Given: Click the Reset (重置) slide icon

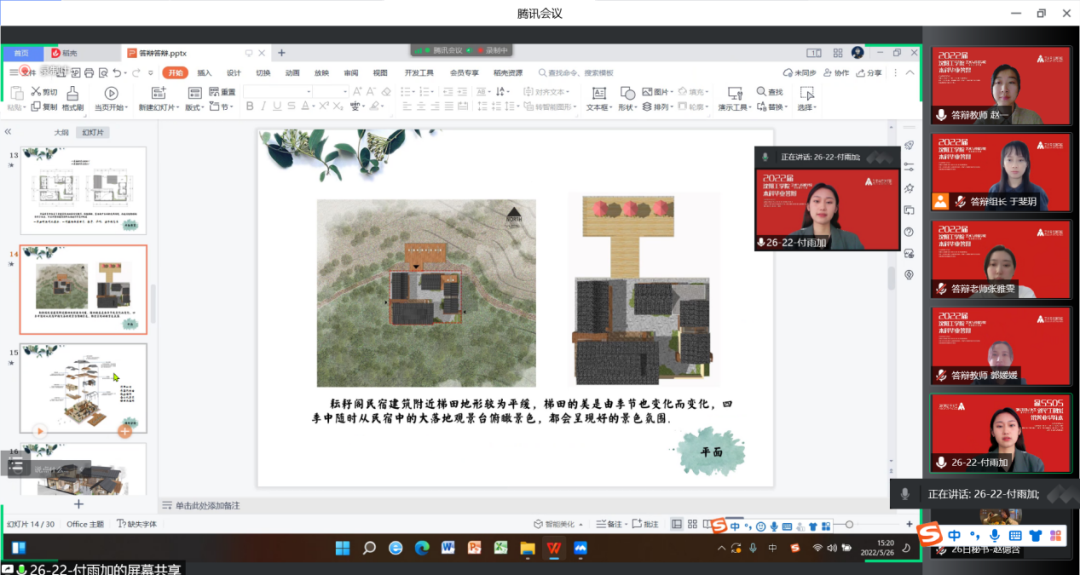Looking at the screenshot, I should pyautogui.click(x=214, y=92).
